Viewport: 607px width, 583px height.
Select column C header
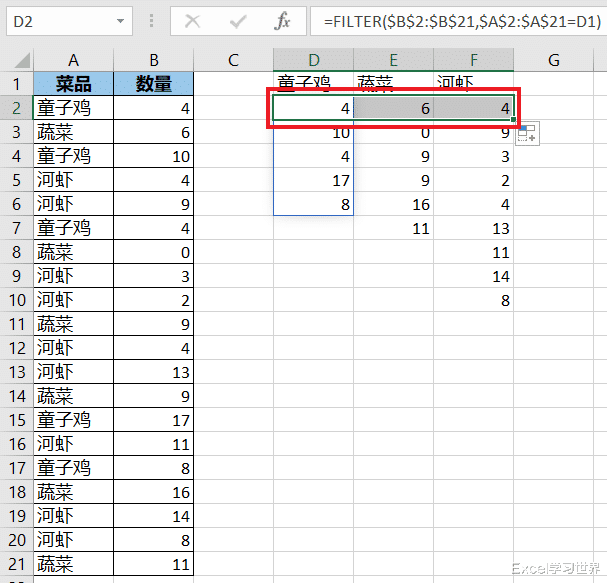[x=233, y=60]
